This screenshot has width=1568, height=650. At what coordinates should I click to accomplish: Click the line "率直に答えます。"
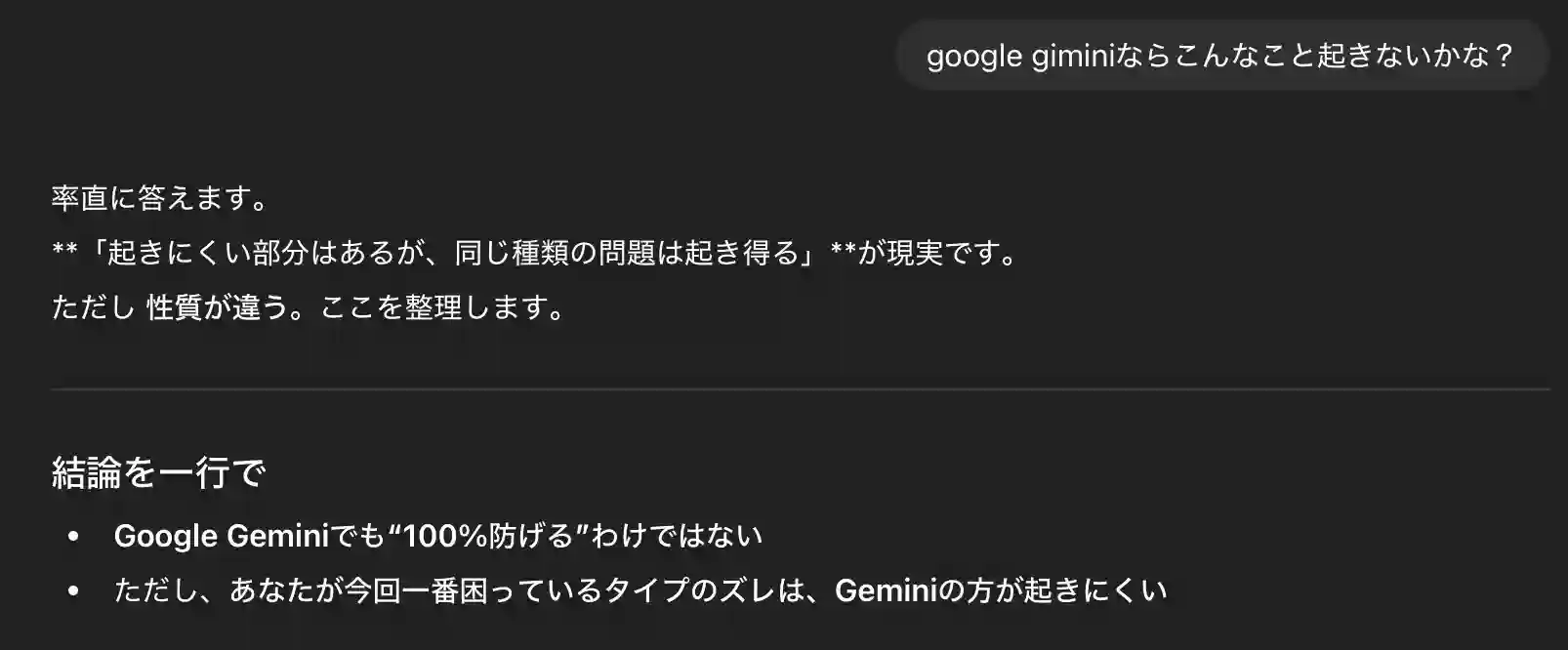[160, 199]
